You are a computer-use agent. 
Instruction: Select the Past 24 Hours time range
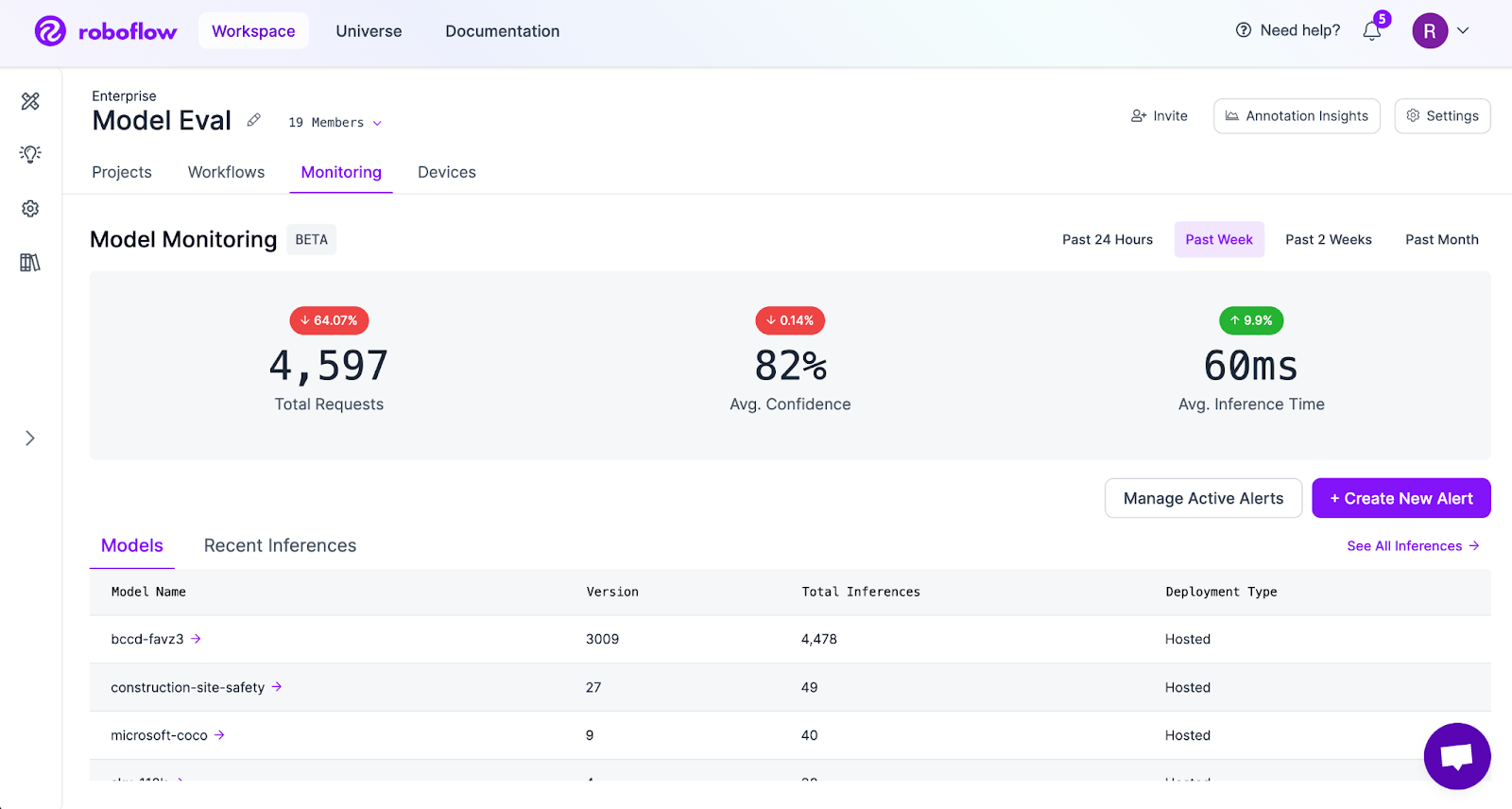[x=1107, y=240]
